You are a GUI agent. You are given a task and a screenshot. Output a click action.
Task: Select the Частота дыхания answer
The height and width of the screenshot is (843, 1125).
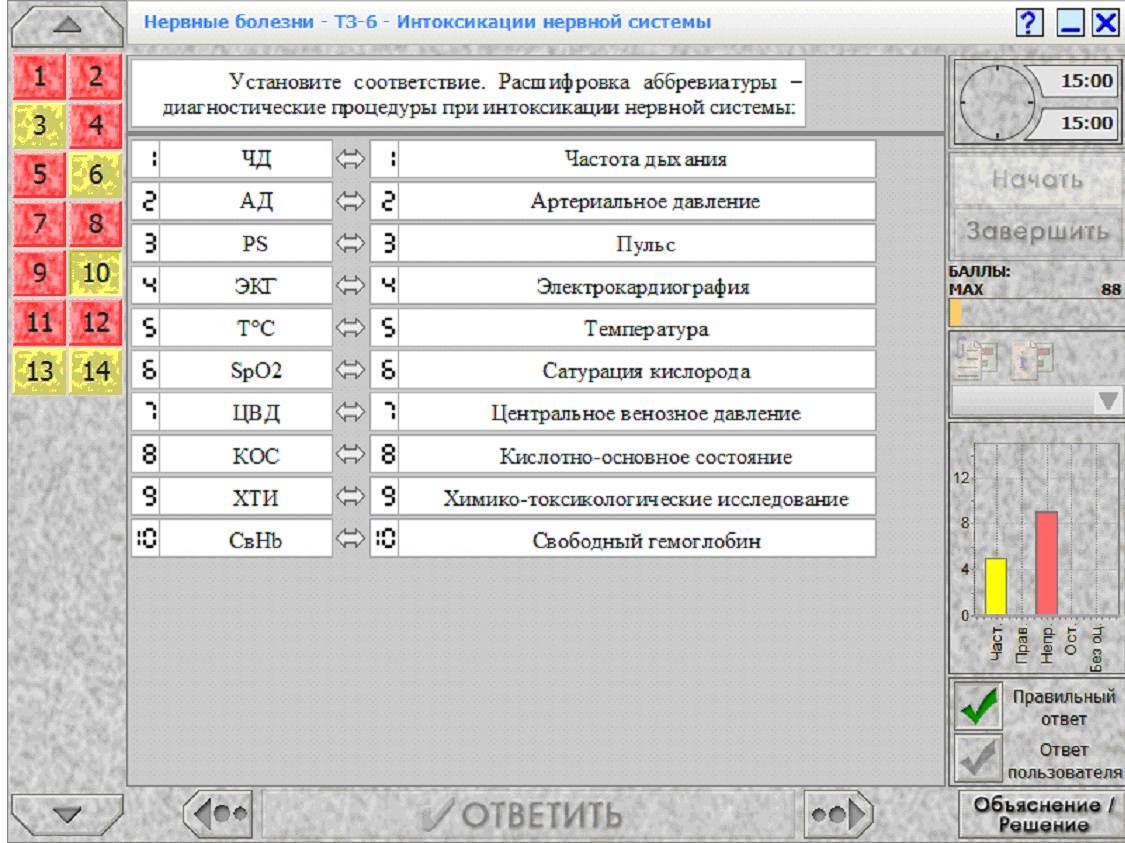(x=637, y=159)
